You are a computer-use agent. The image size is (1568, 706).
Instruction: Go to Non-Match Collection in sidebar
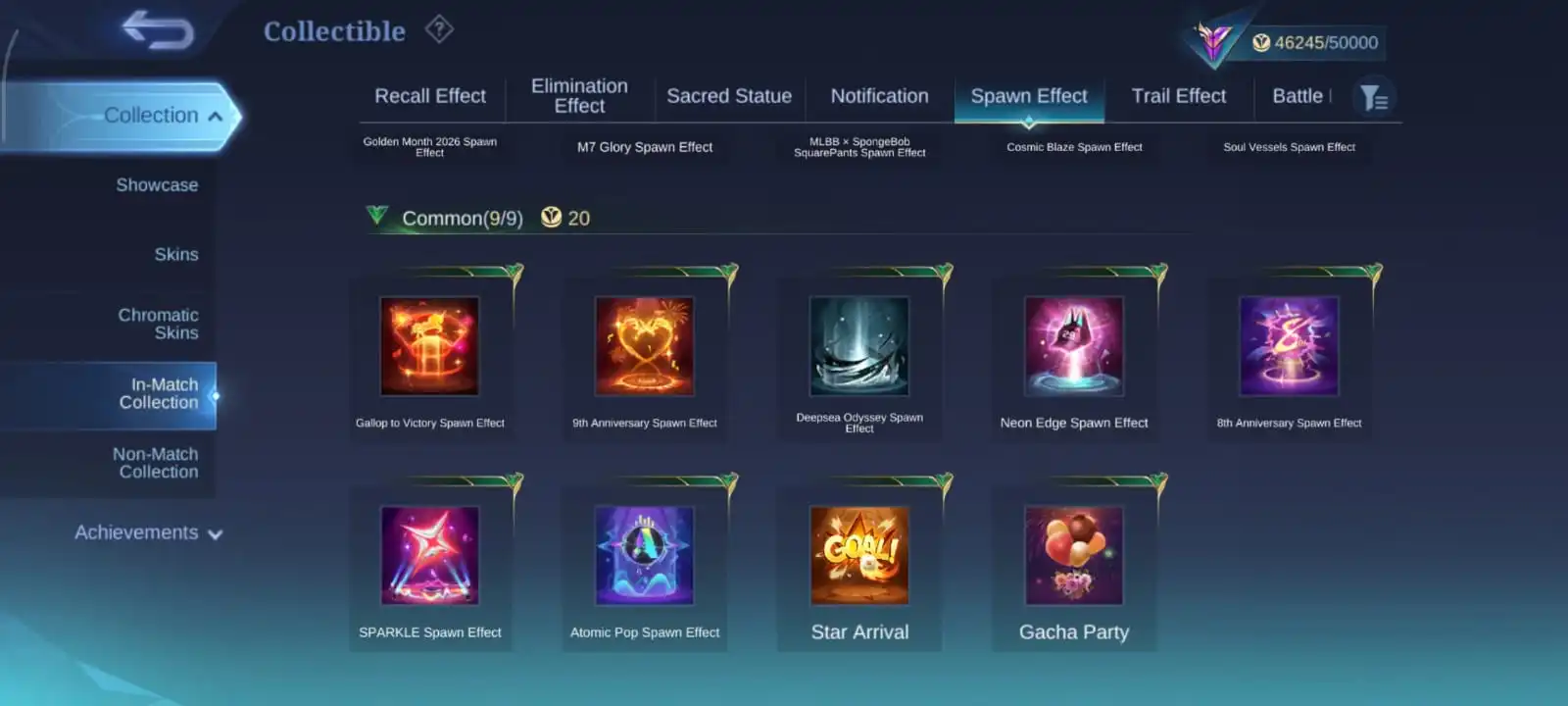coord(155,463)
